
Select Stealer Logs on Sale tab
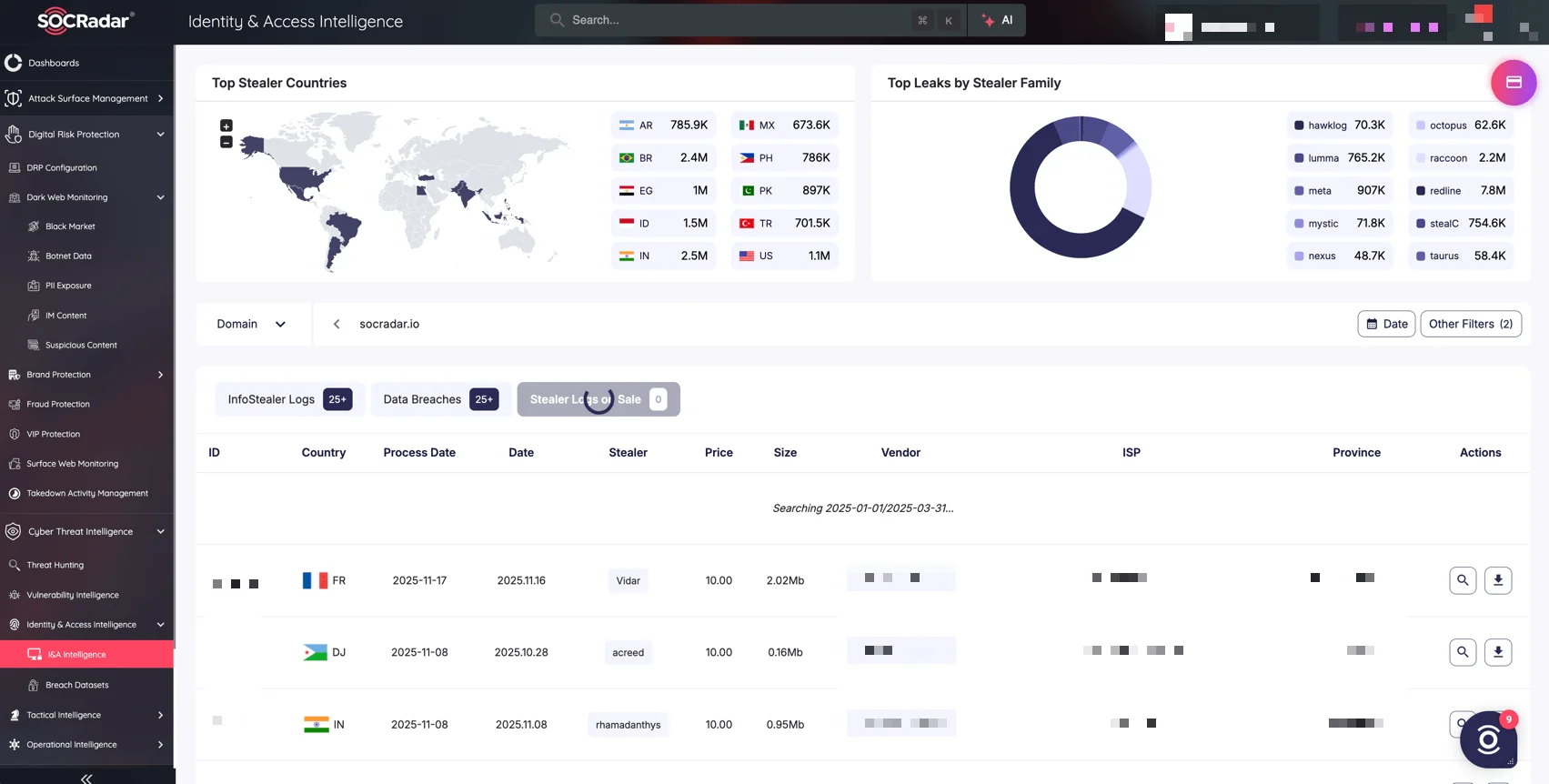(598, 399)
